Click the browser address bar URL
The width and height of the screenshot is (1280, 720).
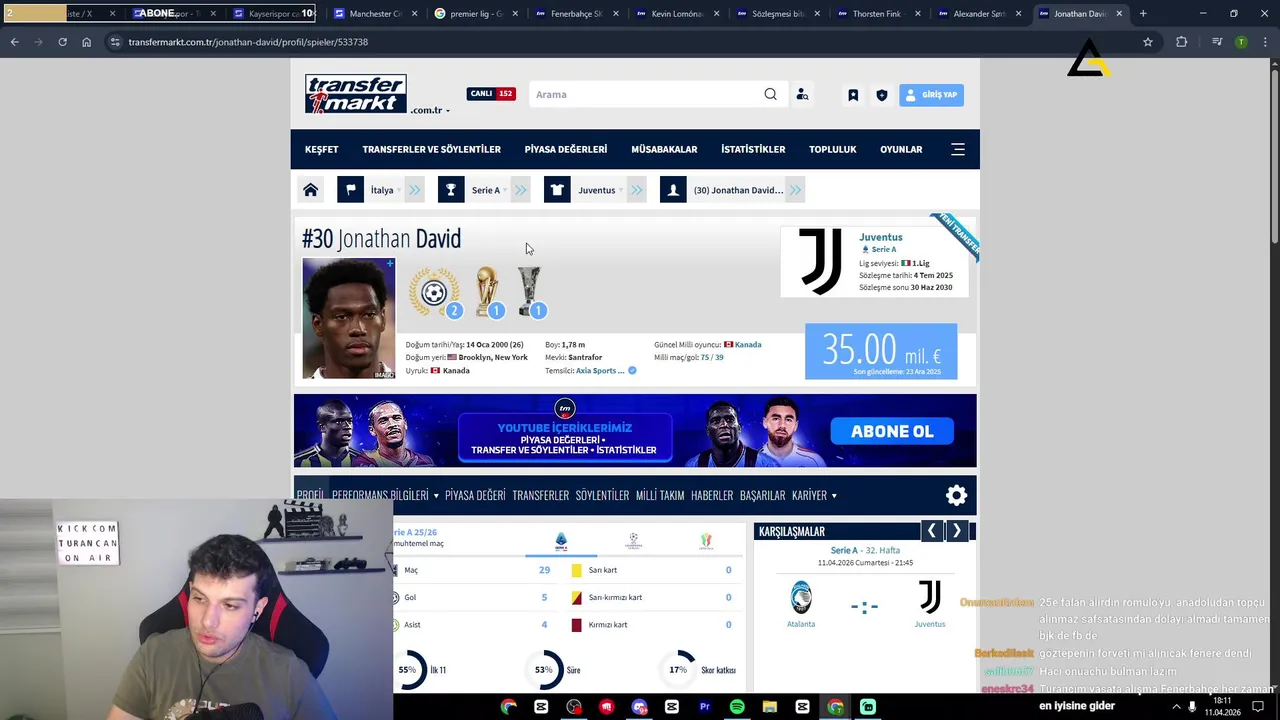248,42
